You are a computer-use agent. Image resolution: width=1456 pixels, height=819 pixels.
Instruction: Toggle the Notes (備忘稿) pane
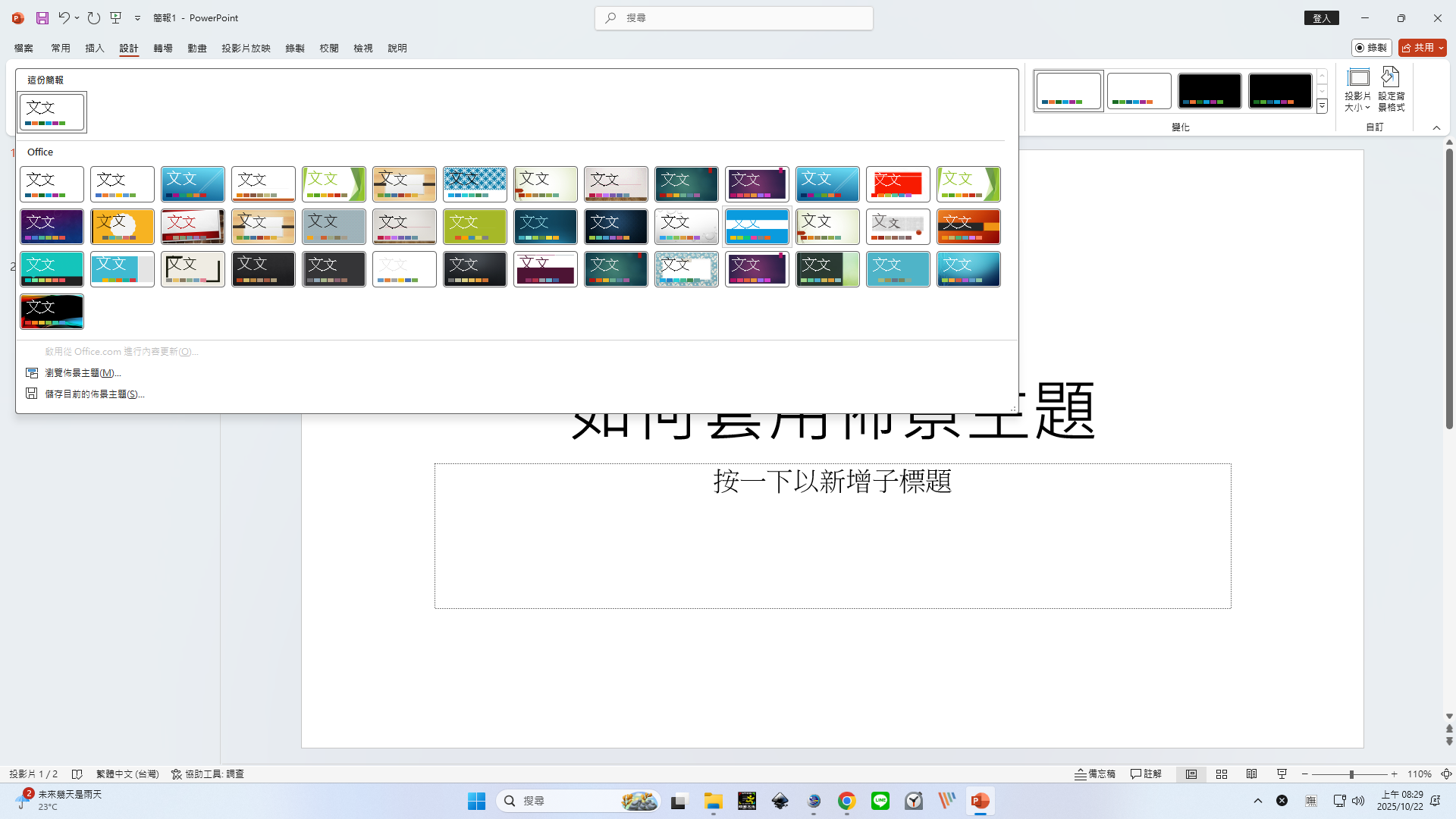tap(1095, 774)
